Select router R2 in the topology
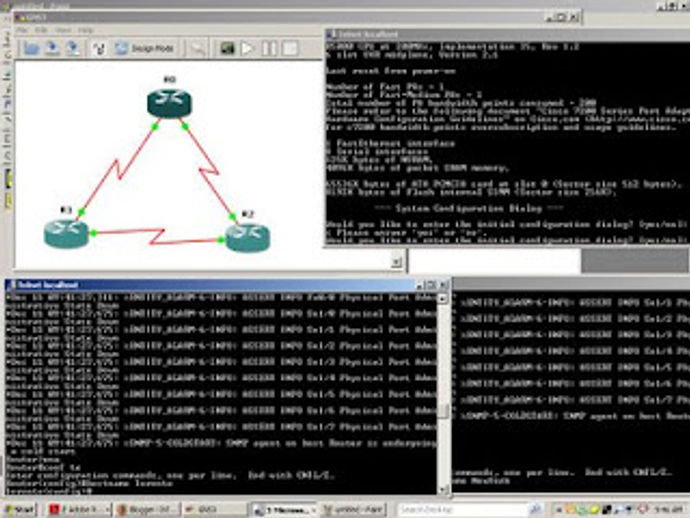690x518 pixels. (x=248, y=238)
